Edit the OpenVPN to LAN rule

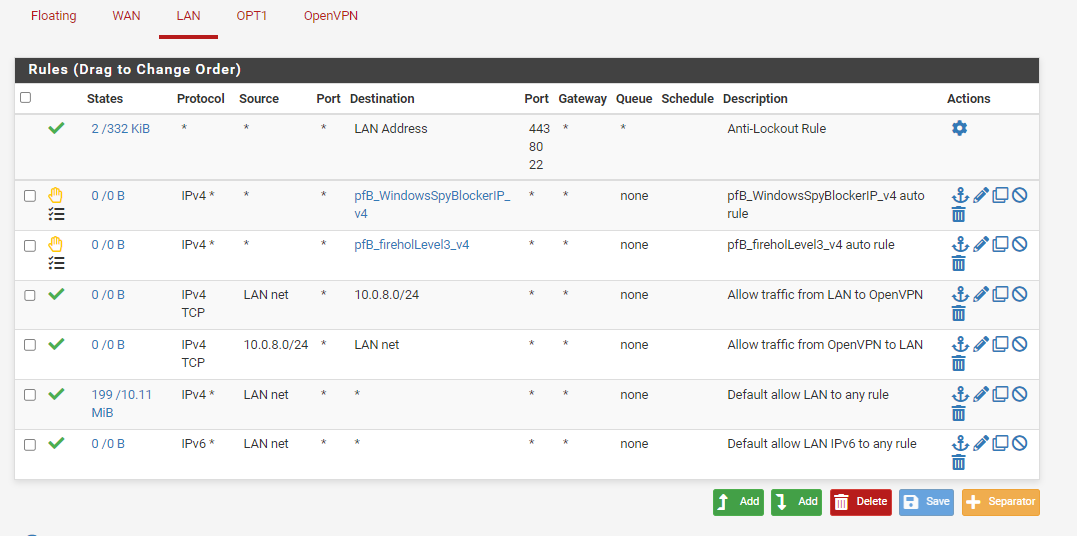(981, 344)
